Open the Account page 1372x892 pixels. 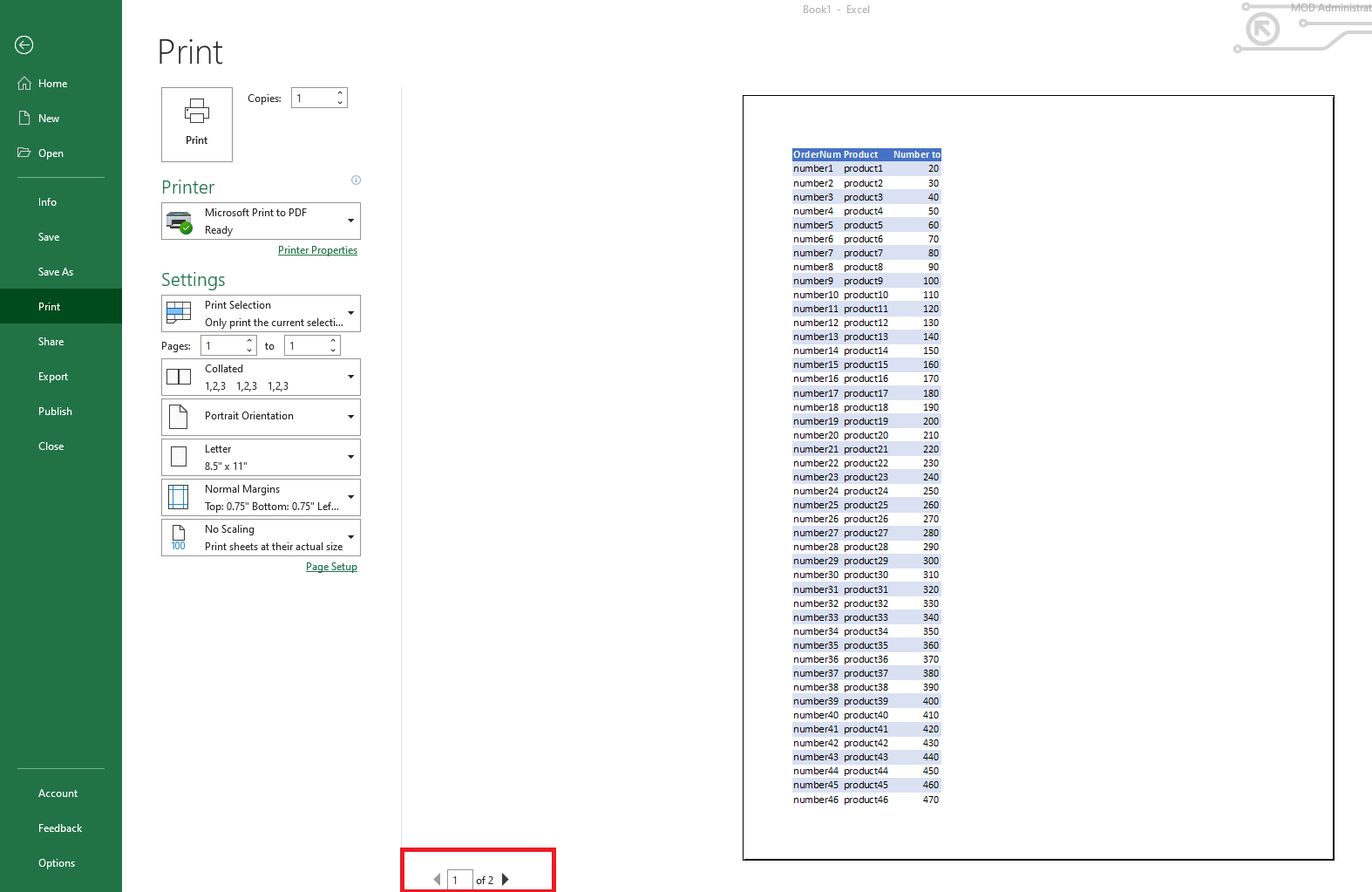click(61, 793)
